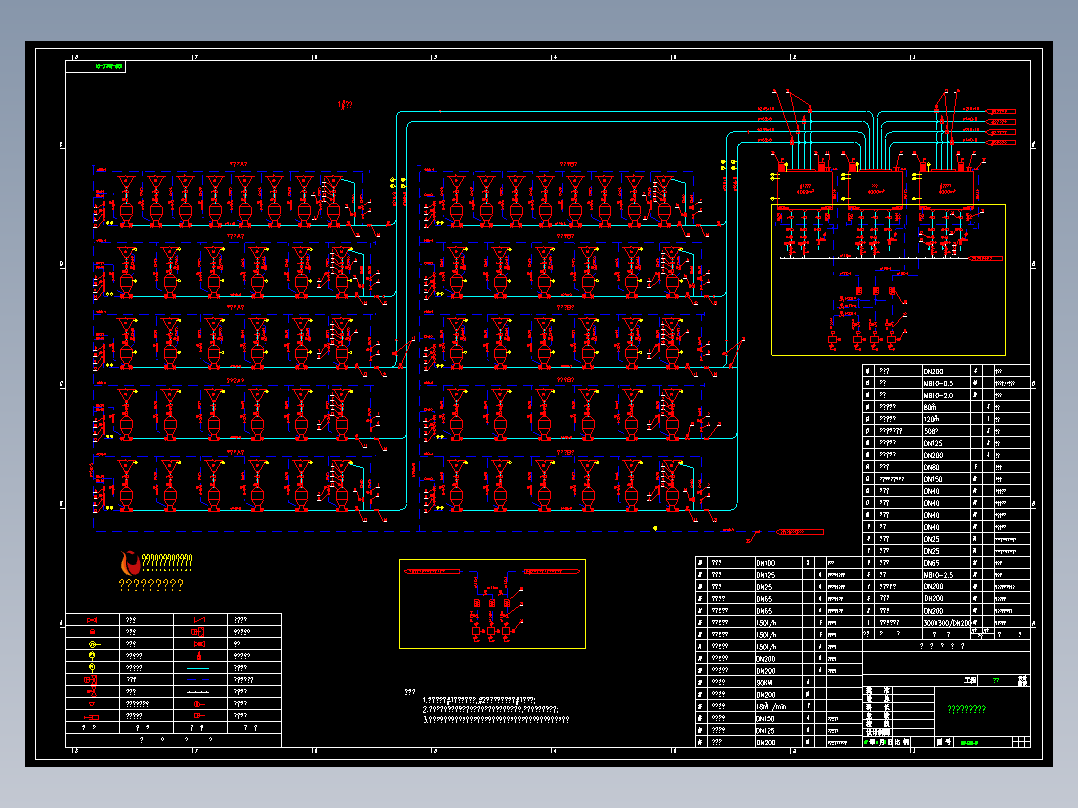Image resolution: width=1078 pixels, height=808 pixels.
Task: Click the cyan solid line legend sample
Action: pos(198,668)
